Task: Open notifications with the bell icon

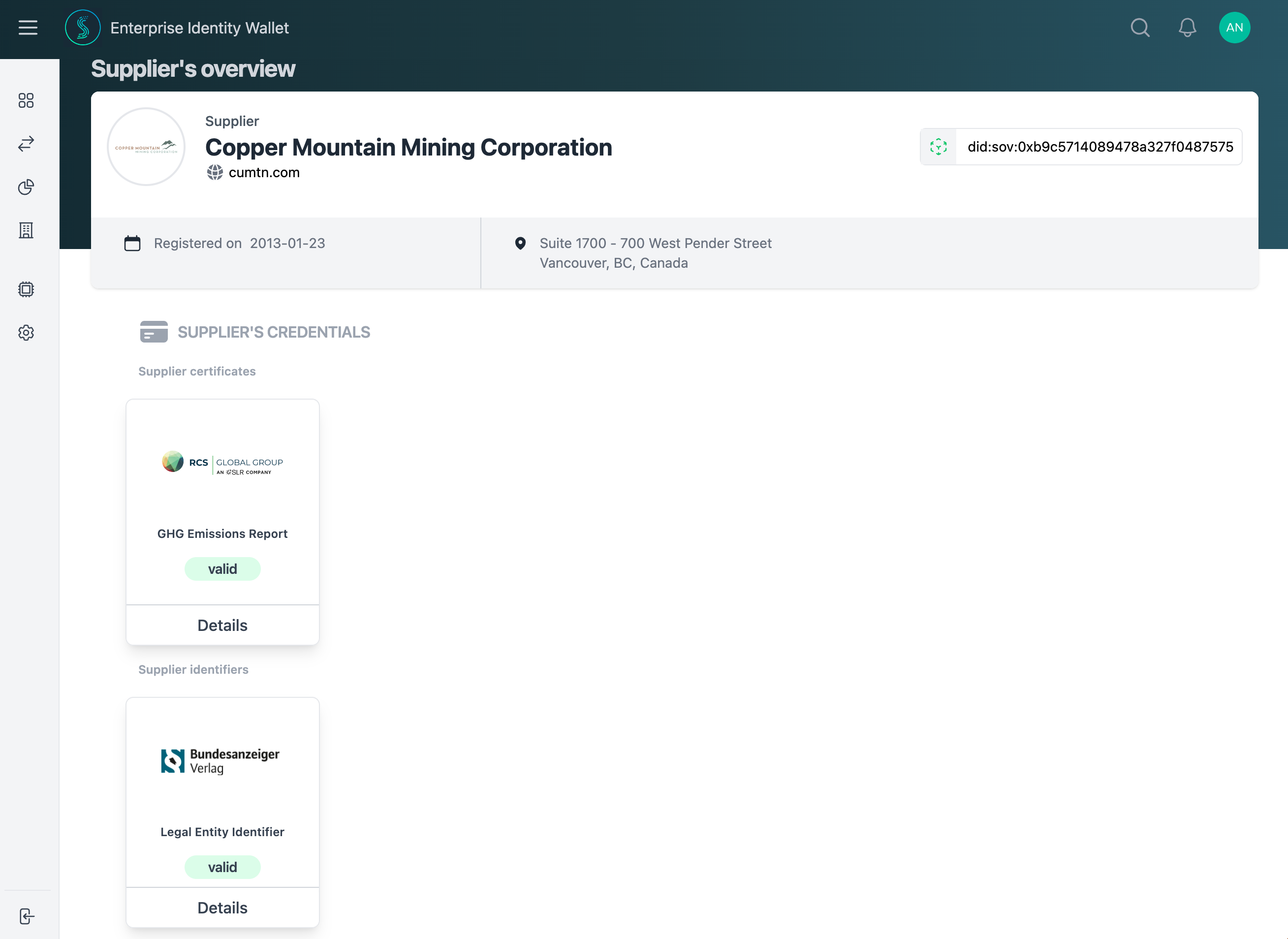Action: 1188,27
